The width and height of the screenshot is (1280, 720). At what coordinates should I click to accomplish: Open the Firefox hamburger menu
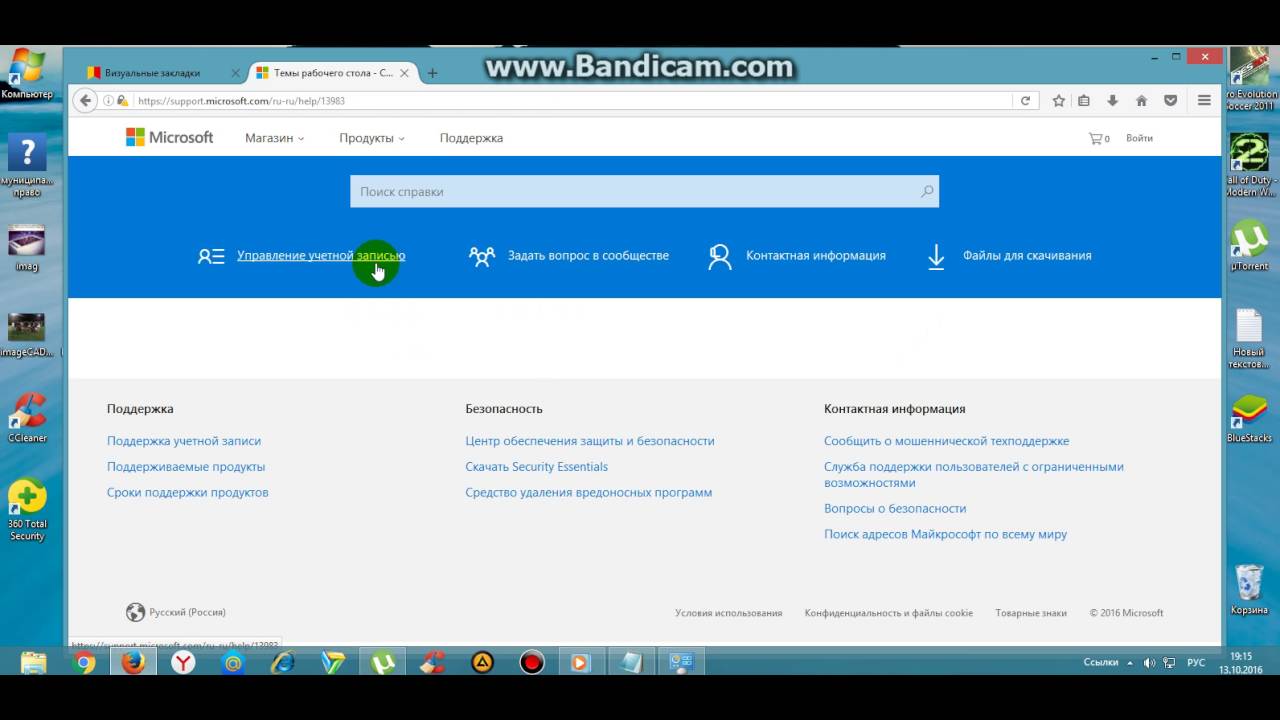[1204, 101]
